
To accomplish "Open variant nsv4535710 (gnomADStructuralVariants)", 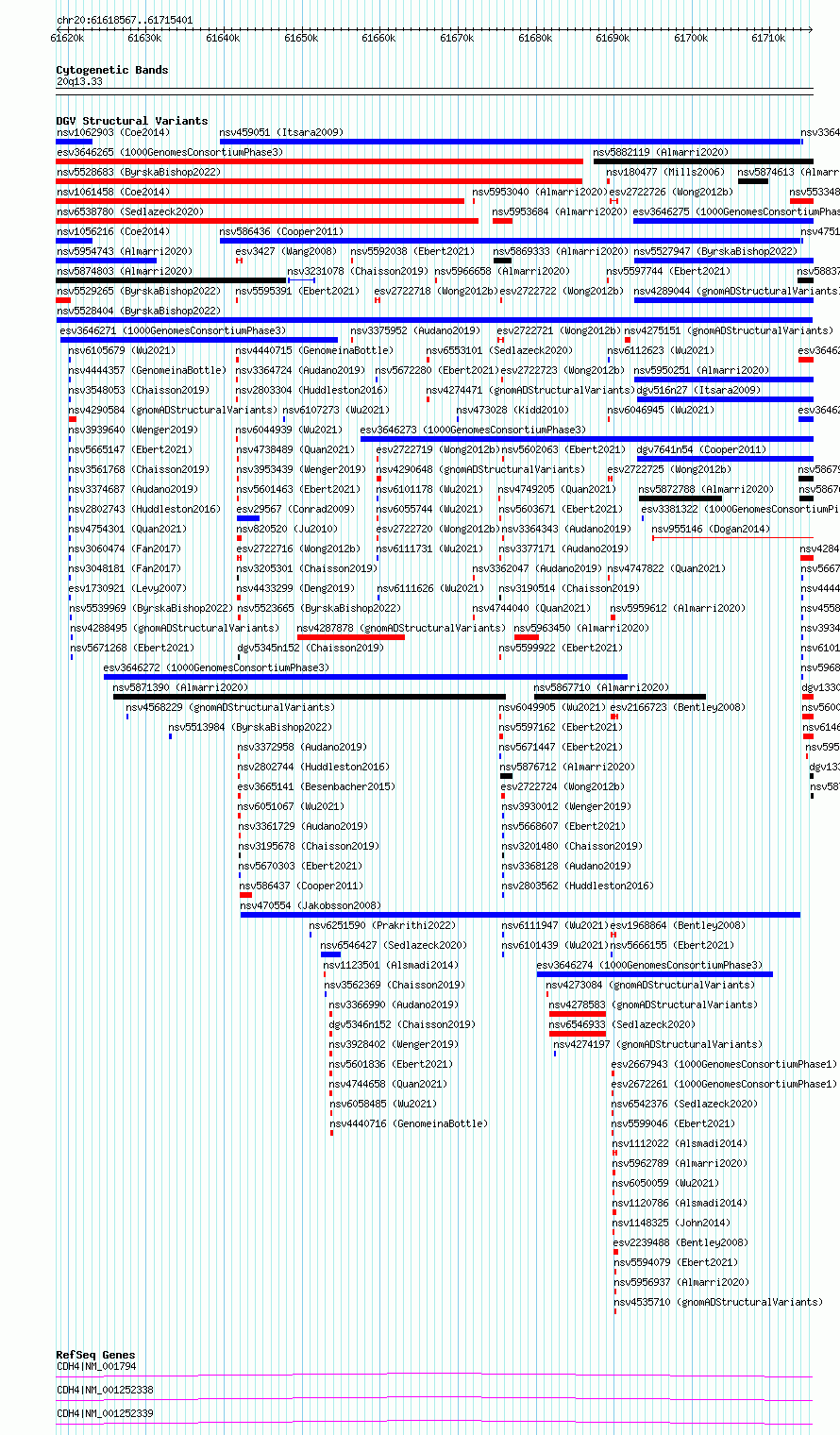I will [718, 1303].
